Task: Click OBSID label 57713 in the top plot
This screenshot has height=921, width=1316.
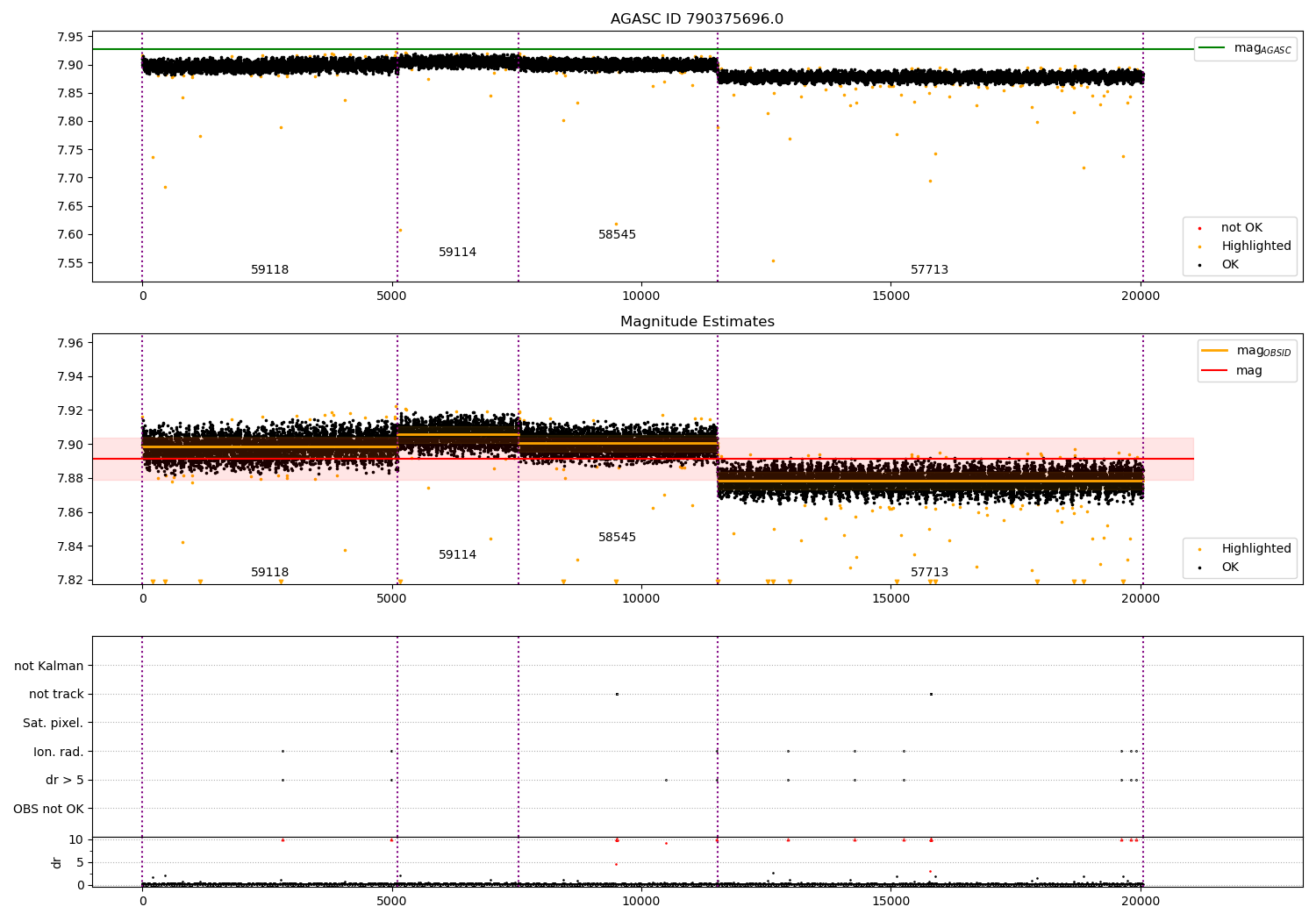Action: (x=929, y=270)
